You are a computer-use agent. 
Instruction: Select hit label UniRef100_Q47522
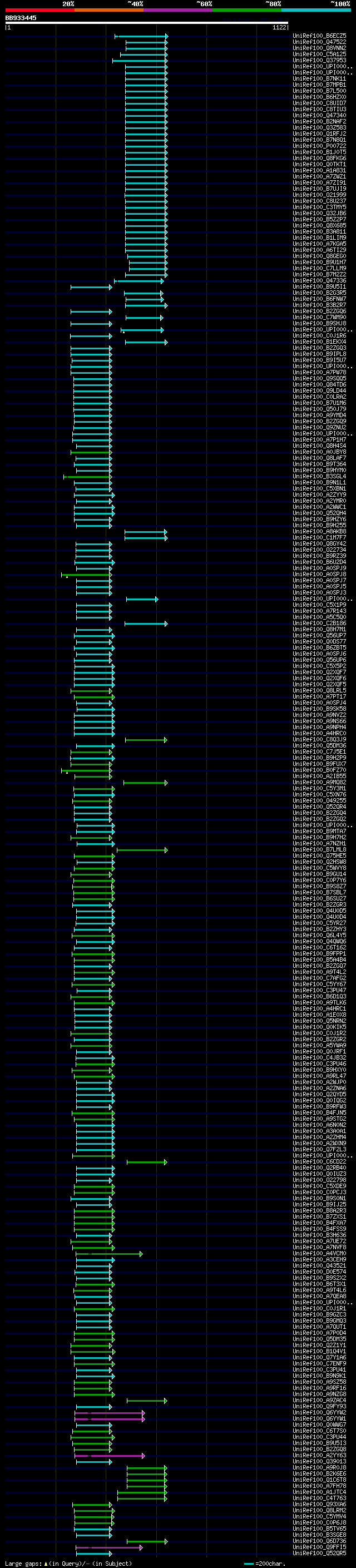point(319,42)
